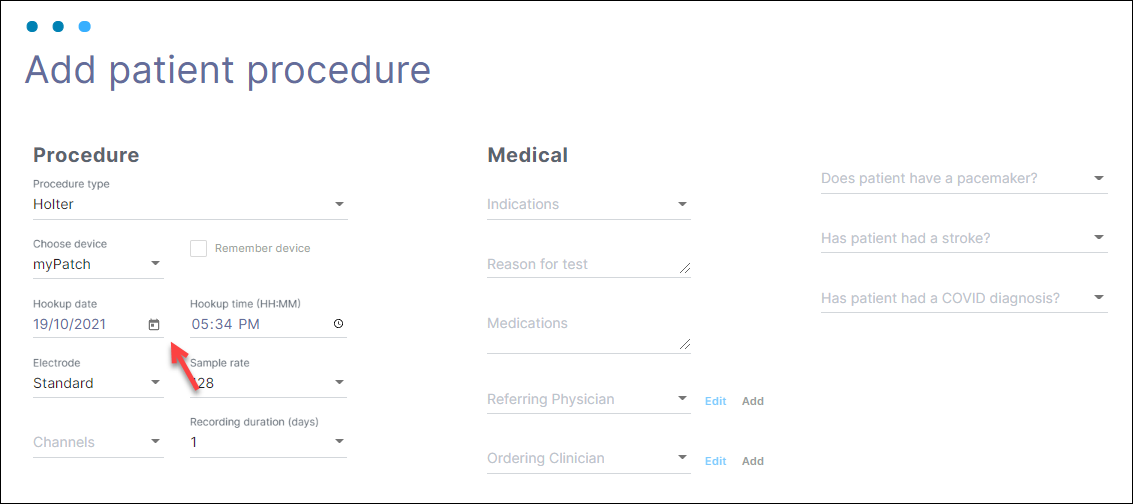The width and height of the screenshot is (1133, 504).
Task: Expand the Recording duration dropdown
Action: [339, 442]
